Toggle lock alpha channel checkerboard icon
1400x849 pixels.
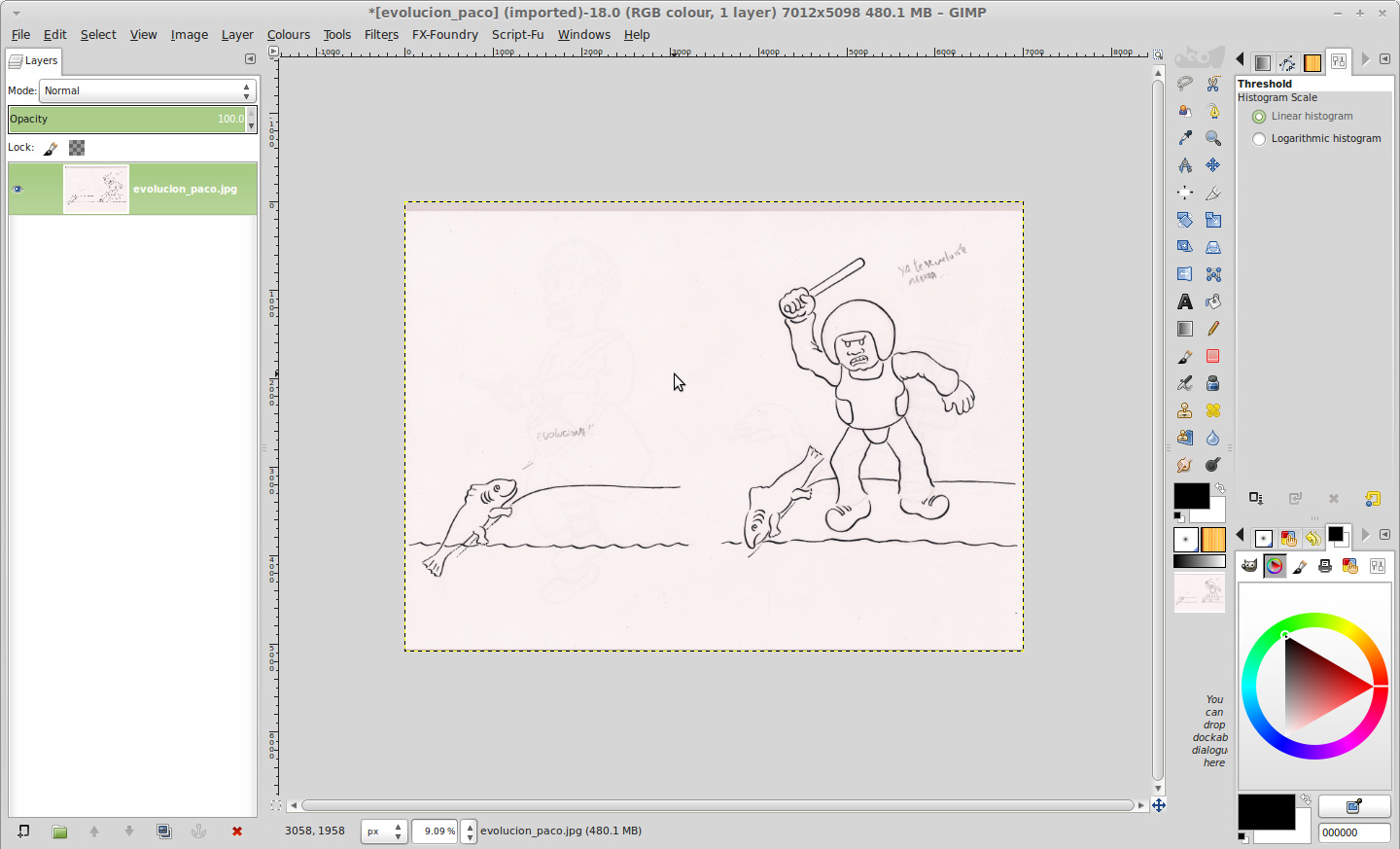(x=77, y=148)
